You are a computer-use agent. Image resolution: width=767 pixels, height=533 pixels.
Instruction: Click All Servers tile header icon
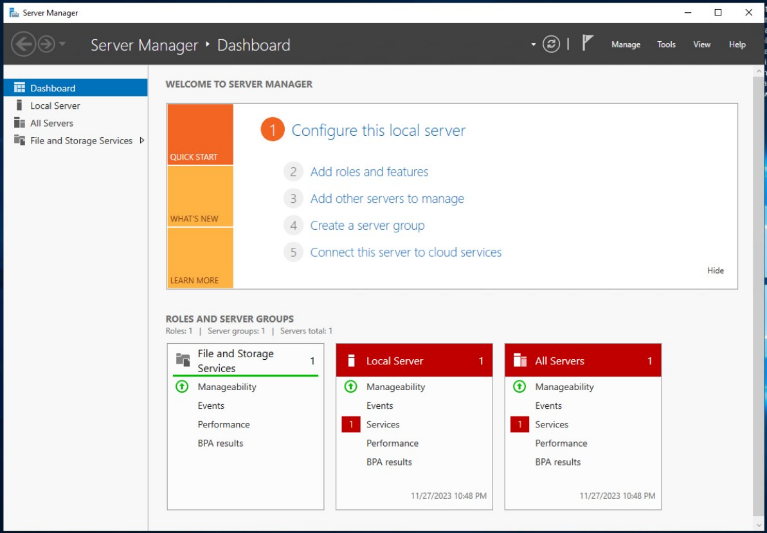point(520,360)
